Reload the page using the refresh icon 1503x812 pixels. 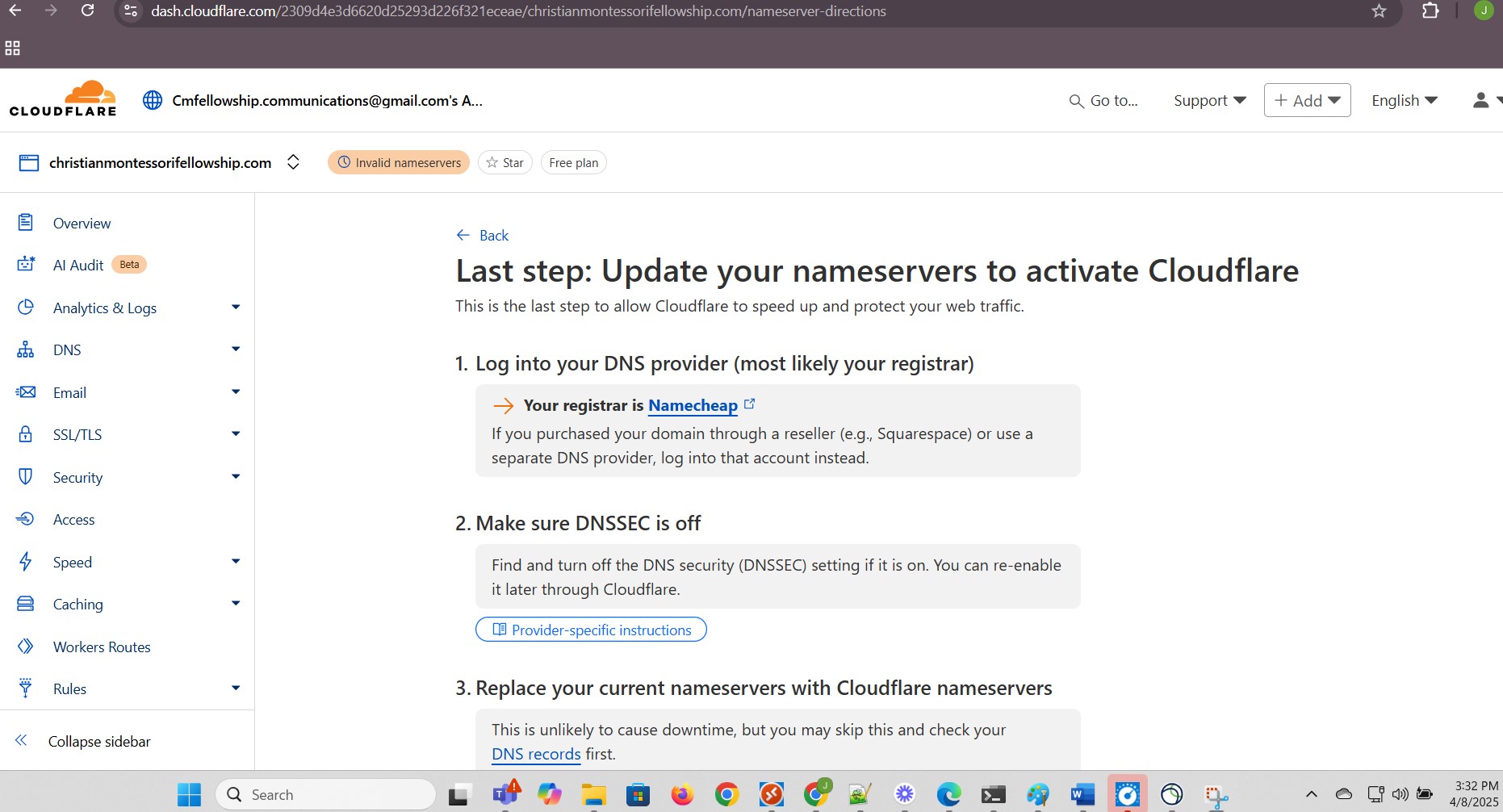[88, 11]
